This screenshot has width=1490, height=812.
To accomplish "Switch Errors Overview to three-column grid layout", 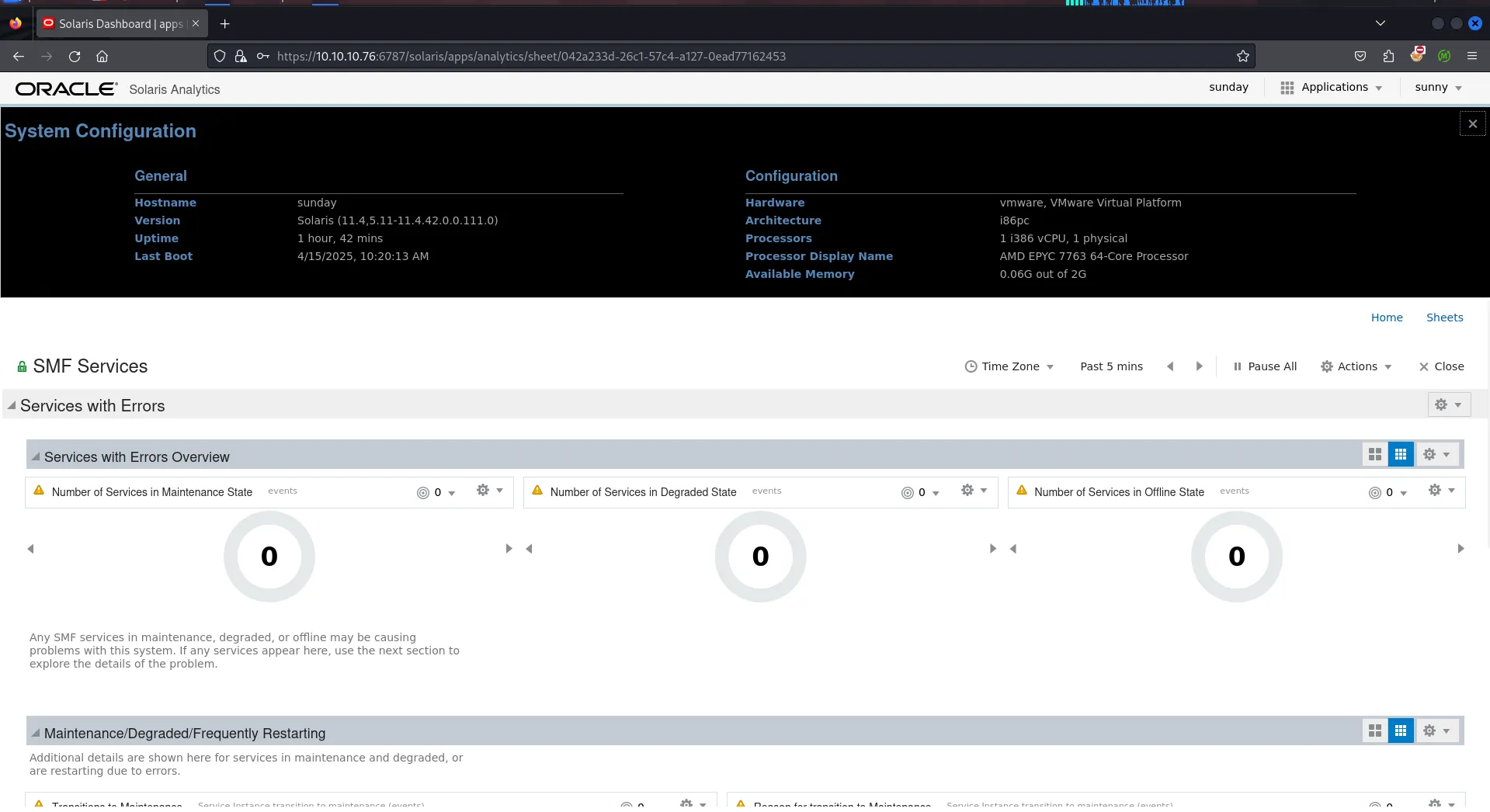I will pyautogui.click(x=1401, y=454).
